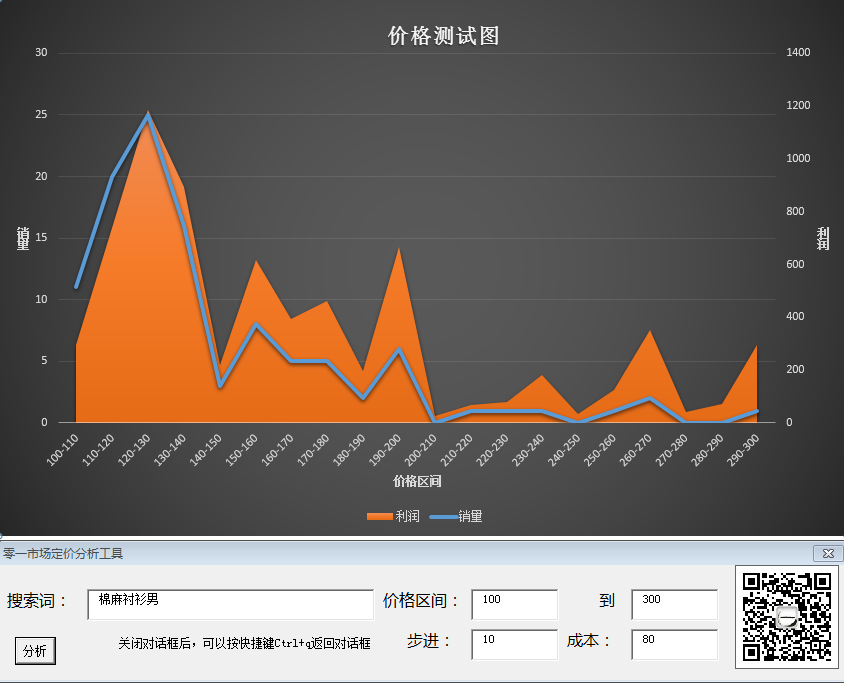844x686 pixels.
Task: Click the left axis value 30
Action: (x=41, y=52)
